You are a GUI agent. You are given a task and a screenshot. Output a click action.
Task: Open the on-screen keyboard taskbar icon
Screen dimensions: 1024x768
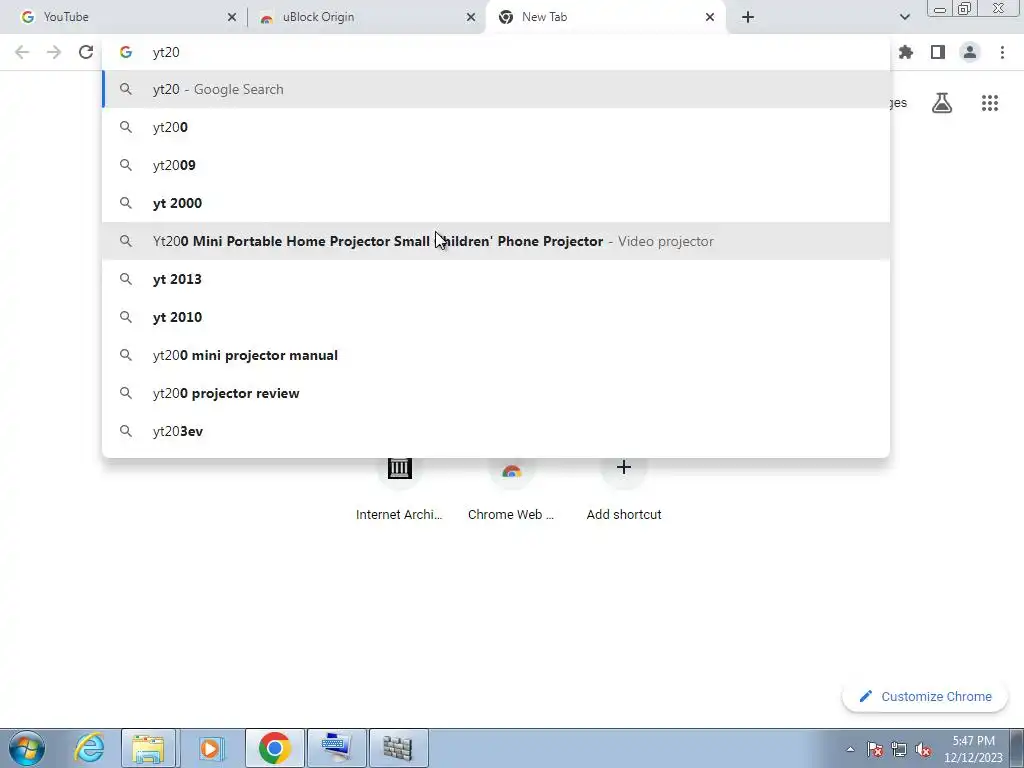click(336, 748)
